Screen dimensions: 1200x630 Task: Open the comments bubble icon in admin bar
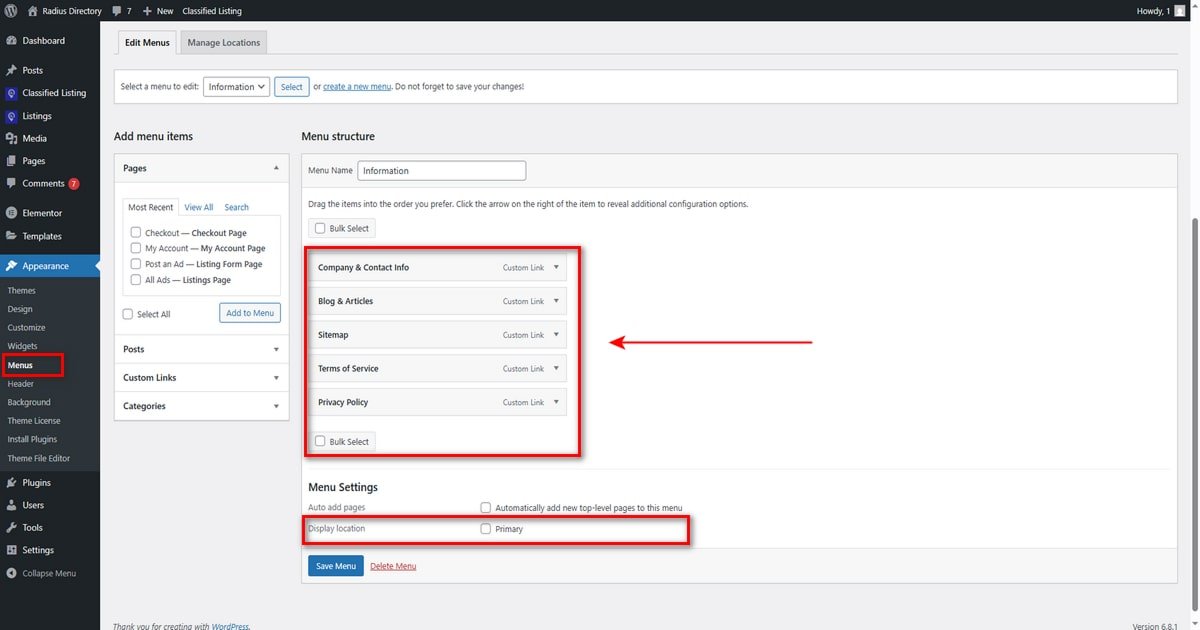pyautogui.click(x=117, y=11)
